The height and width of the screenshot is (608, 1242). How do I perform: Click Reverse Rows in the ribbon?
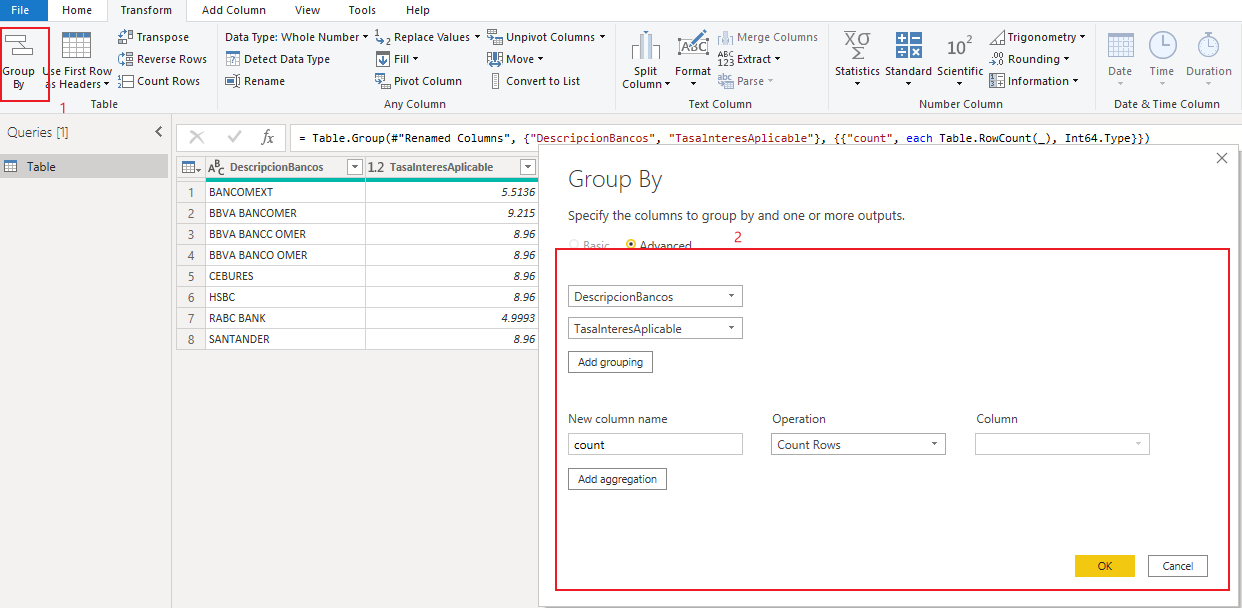pyautogui.click(x=162, y=59)
